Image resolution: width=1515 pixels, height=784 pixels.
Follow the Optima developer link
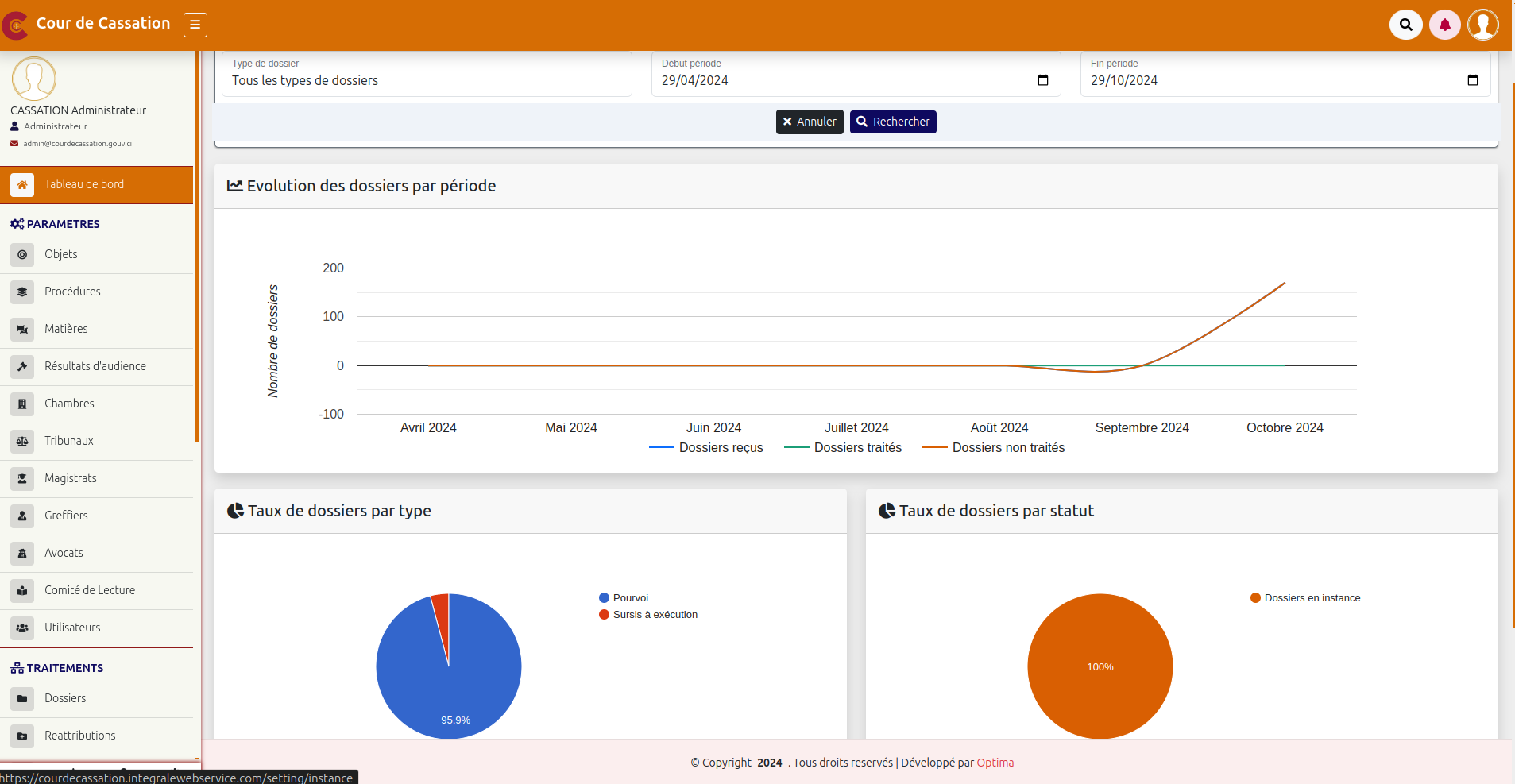[995, 763]
